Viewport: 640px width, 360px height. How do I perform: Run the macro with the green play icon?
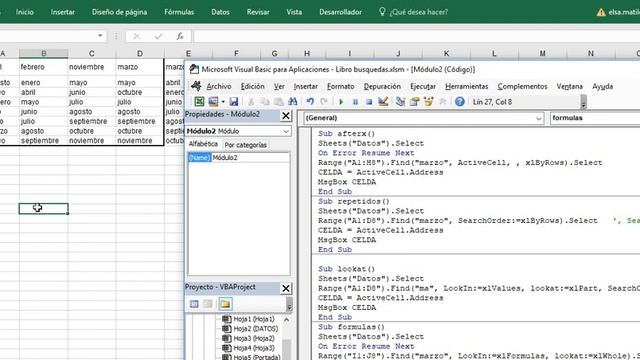click(x=341, y=102)
